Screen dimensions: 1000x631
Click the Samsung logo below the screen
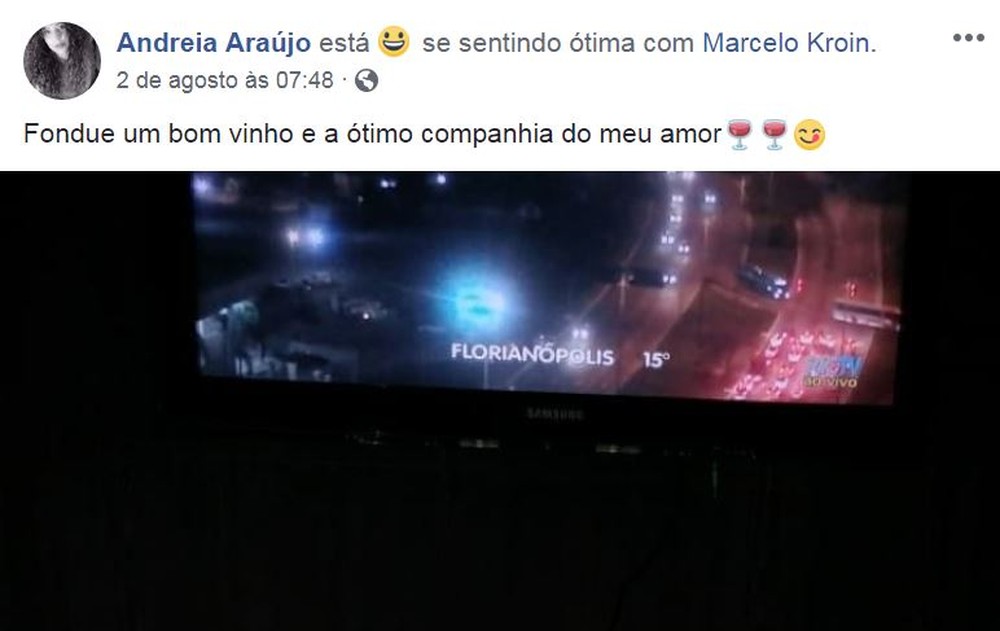click(x=555, y=415)
